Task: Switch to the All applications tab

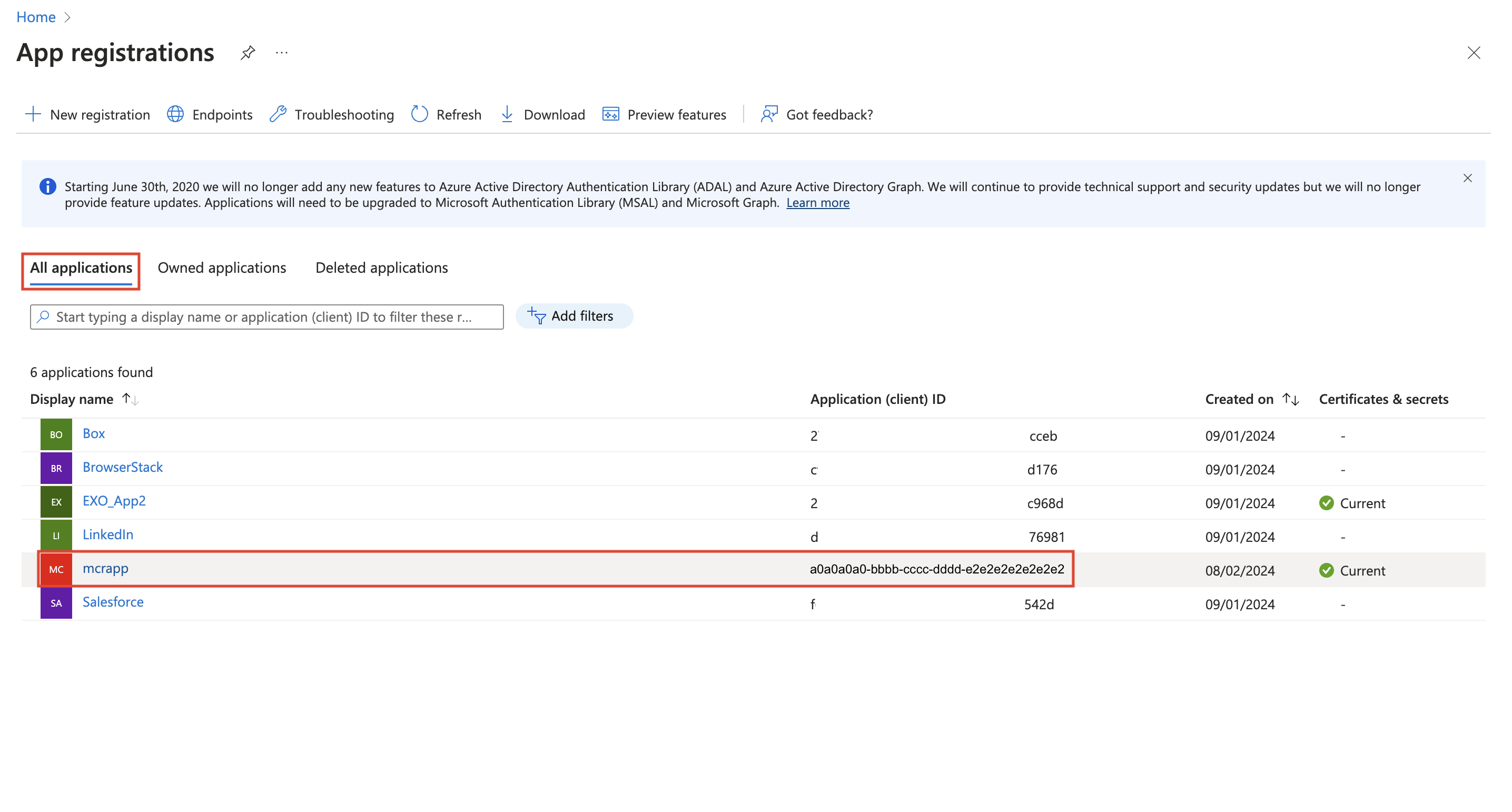Action: (81, 268)
